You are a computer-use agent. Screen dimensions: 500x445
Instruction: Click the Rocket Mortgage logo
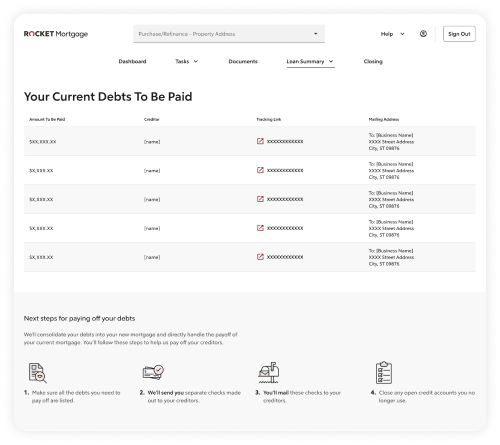56,34
